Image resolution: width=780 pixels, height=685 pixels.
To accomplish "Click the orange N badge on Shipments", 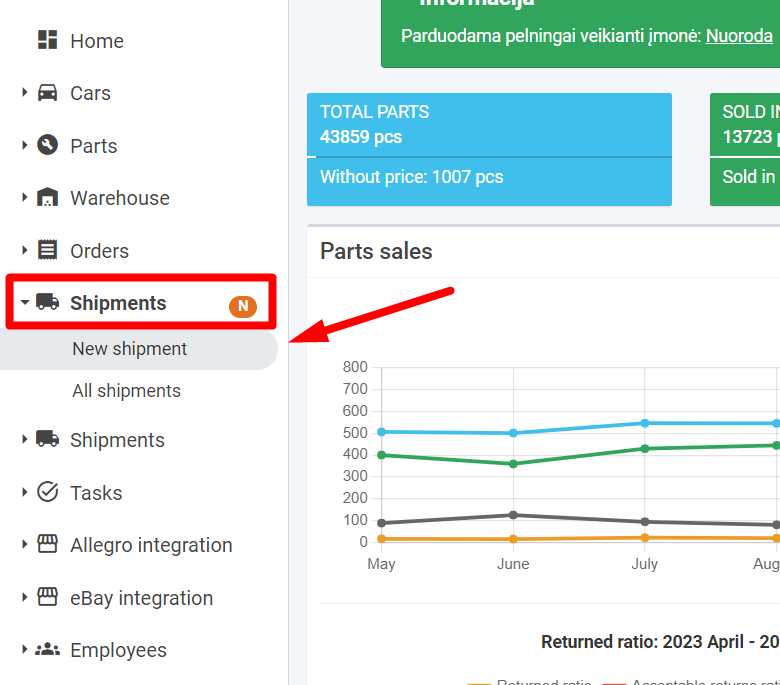I will tap(243, 306).
